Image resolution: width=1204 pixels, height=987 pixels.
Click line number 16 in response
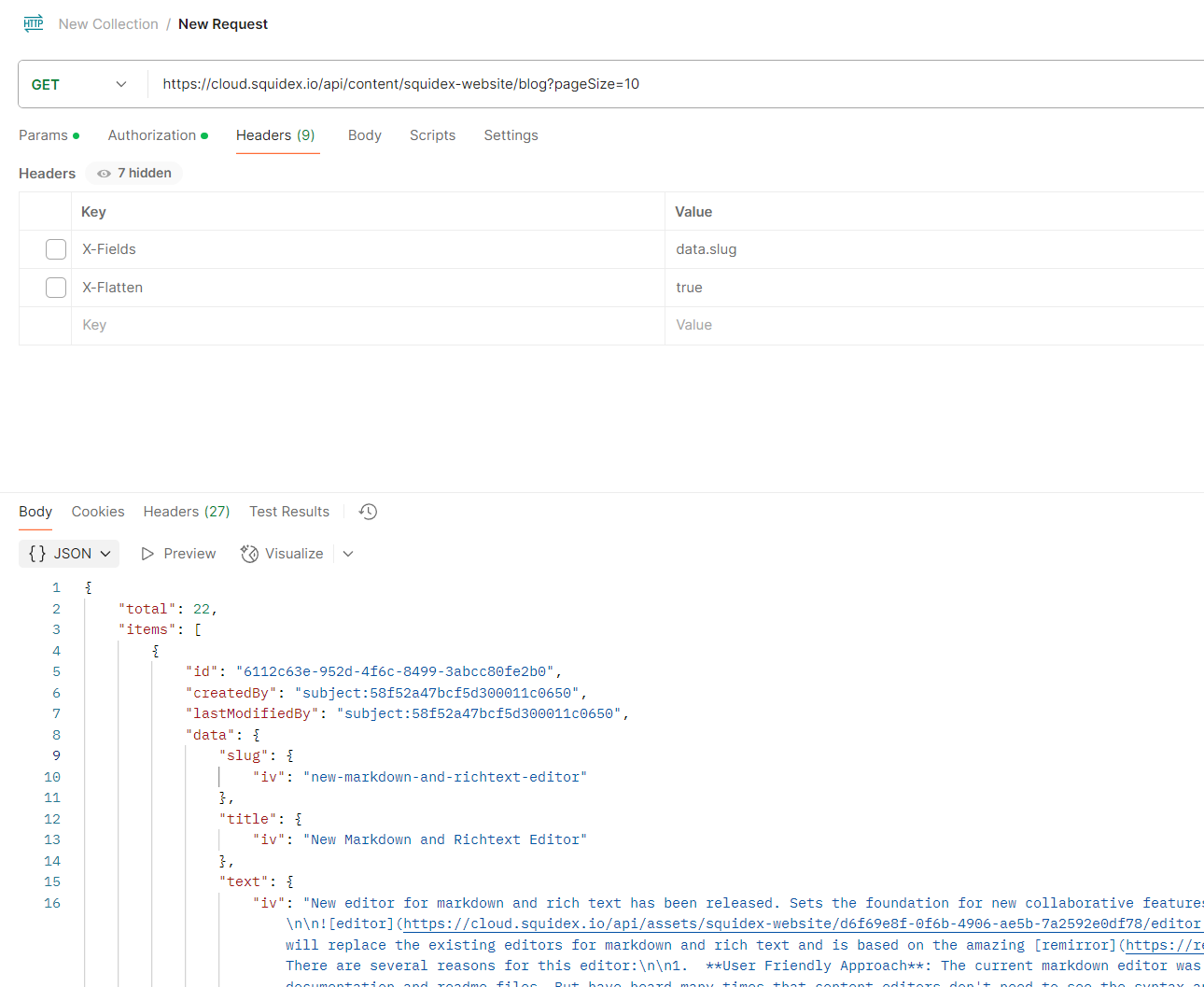click(52, 903)
